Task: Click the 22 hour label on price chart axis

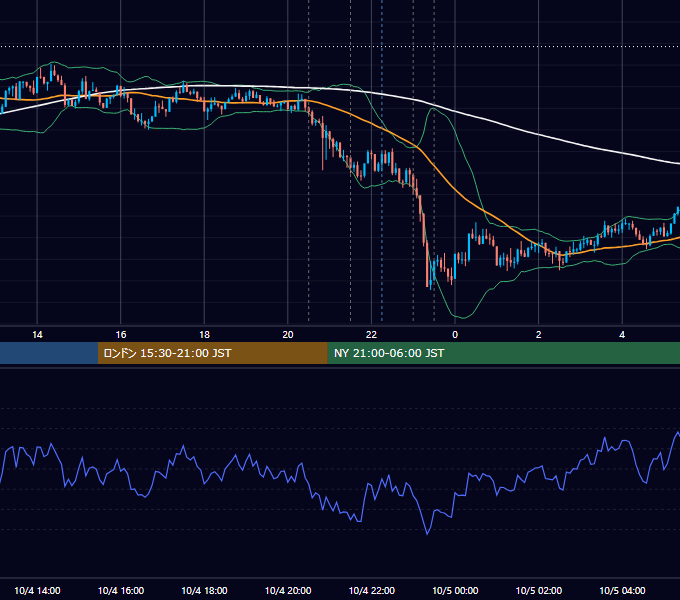Action: coord(371,335)
